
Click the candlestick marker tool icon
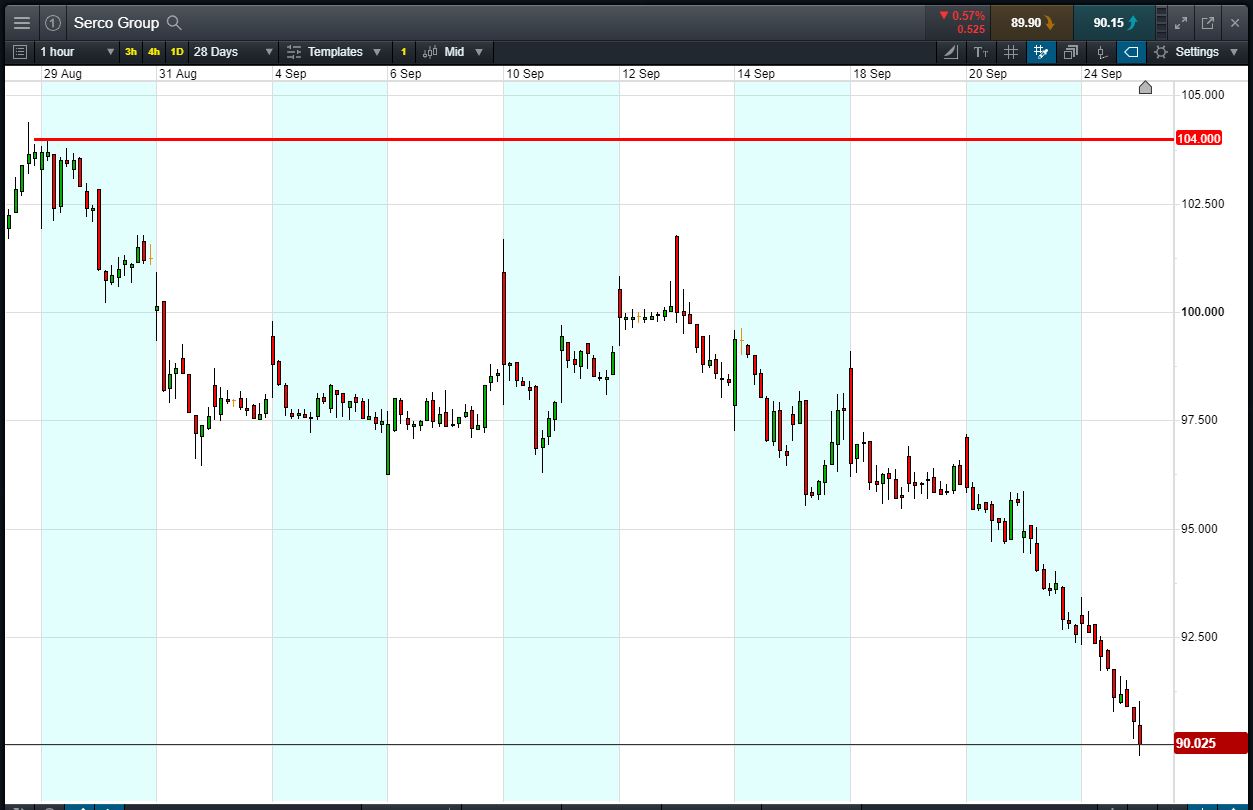(1102, 52)
